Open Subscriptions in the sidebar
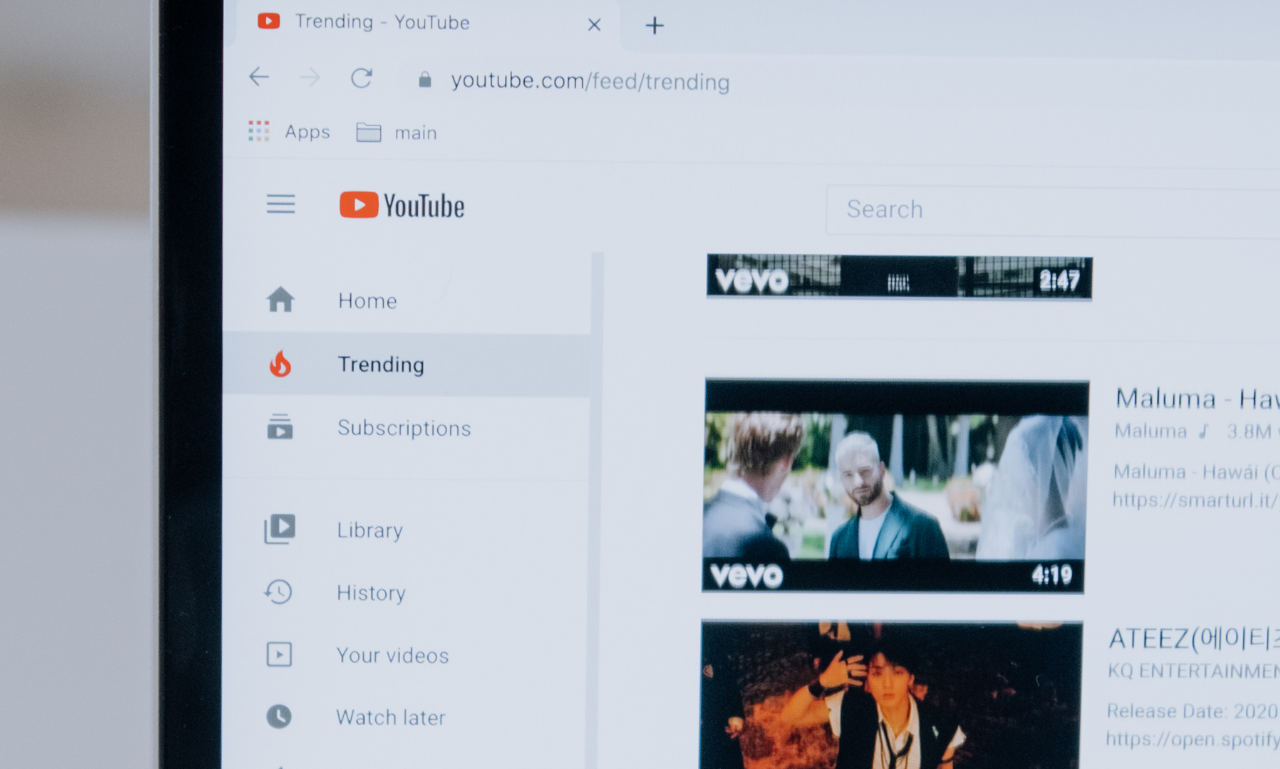 [x=406, y=428]
